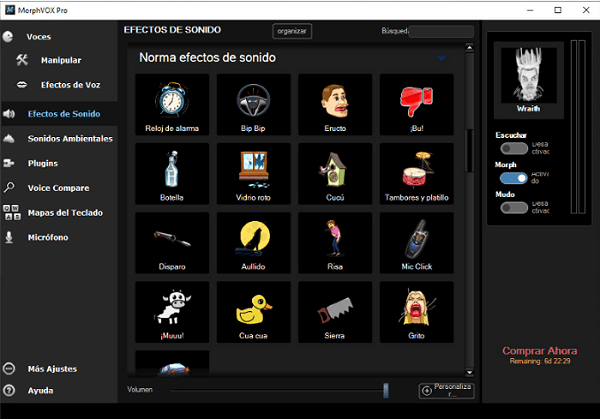The height and width of the screenshot is (419, 600).
Task: Click the circle icon beside Más Ajustes
Action: click(x=9, y=368)
